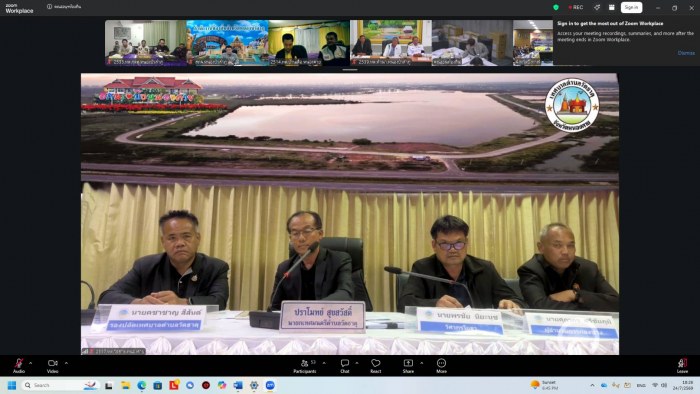The width and height of the screenshot is (700, 394).
Task: Expand the Chat options arrow
Action: click(x=357, y=363)
